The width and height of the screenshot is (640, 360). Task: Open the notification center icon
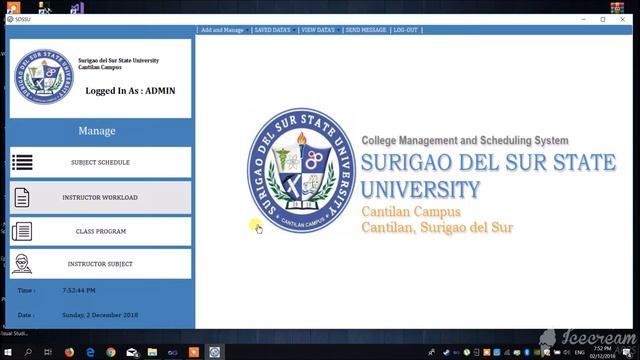[627, 352]
